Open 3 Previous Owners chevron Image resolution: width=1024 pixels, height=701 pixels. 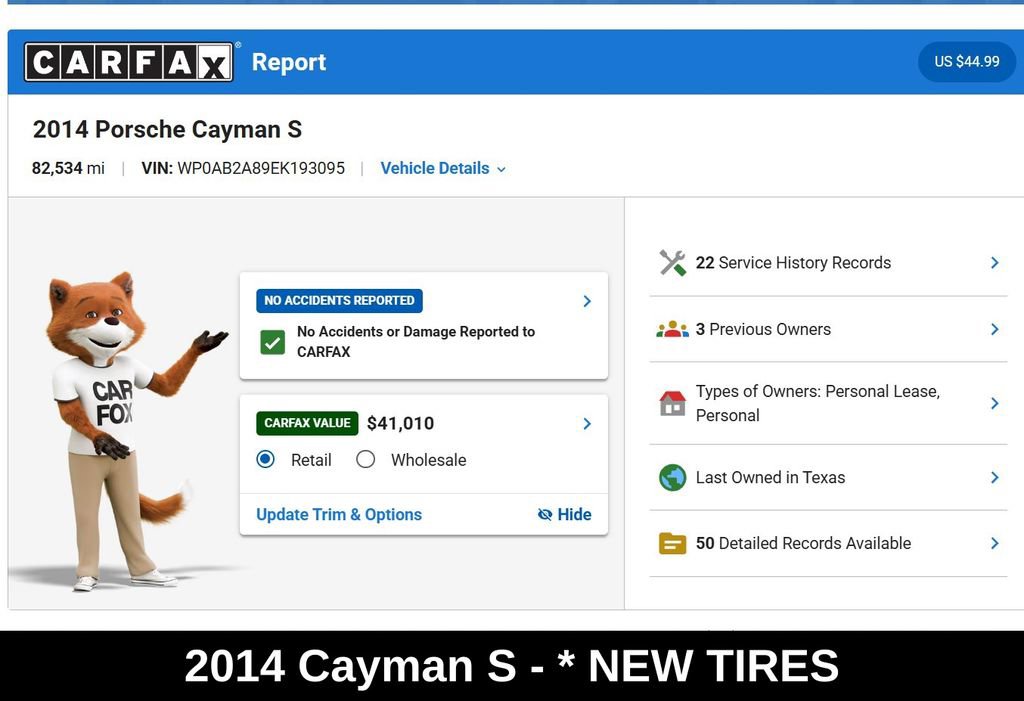point(994,329)
